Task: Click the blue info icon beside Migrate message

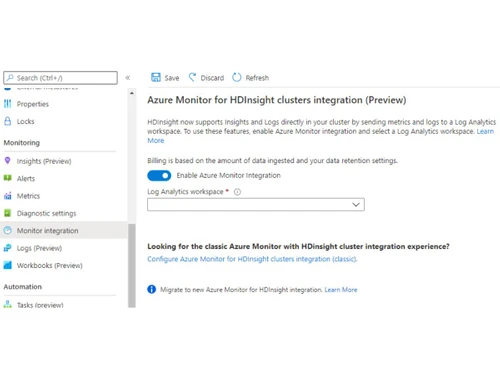Action: click(152, 289)
